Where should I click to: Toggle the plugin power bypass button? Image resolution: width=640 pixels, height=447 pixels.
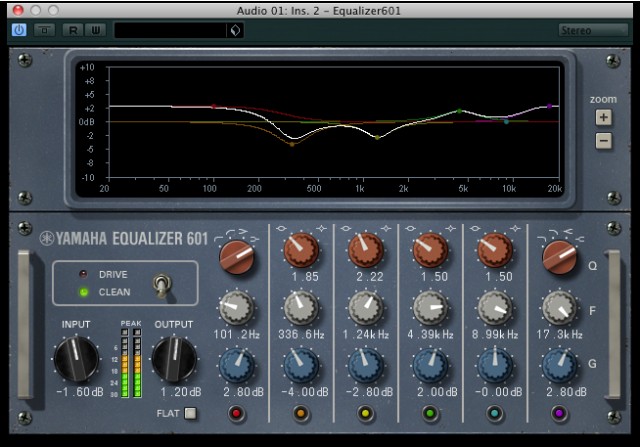(19, 30)
